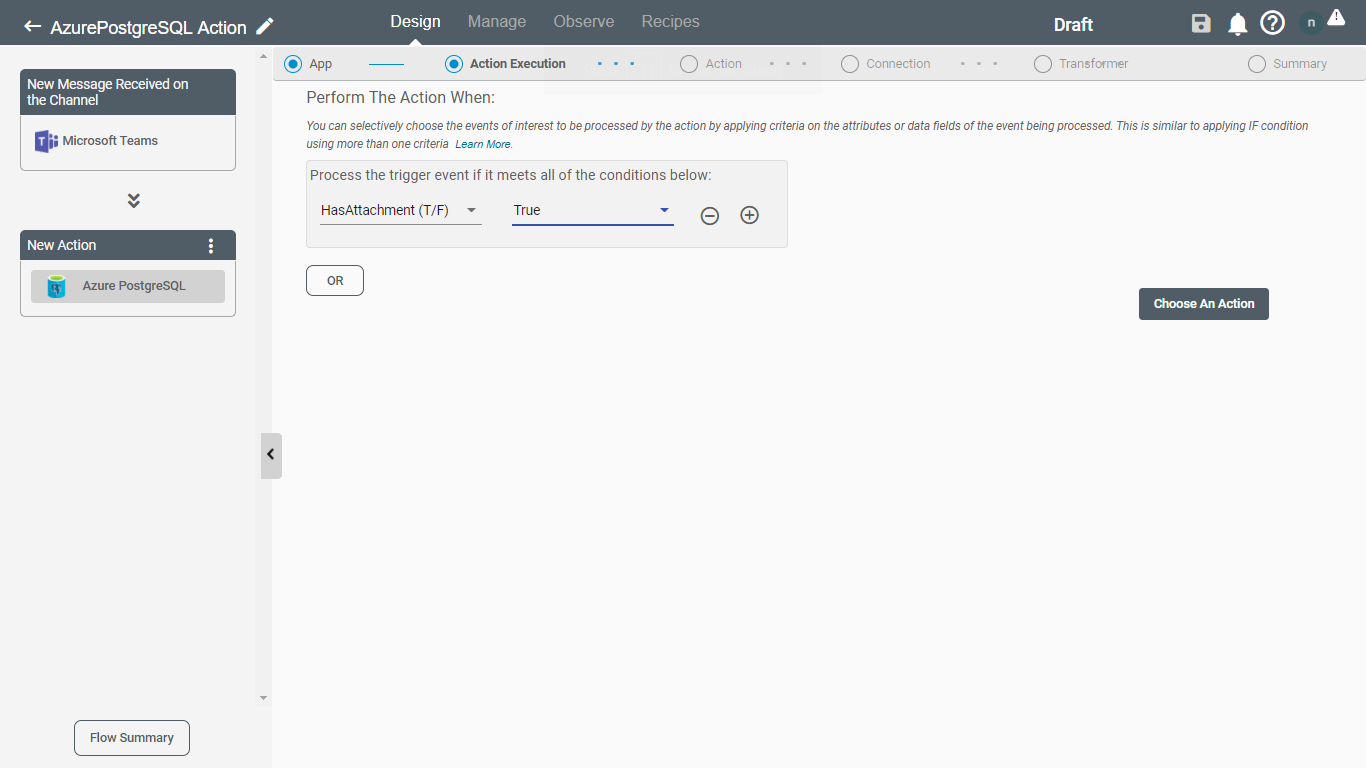Open user profile avatar 'n'

pyautogui.click(x=1311, y=23)
